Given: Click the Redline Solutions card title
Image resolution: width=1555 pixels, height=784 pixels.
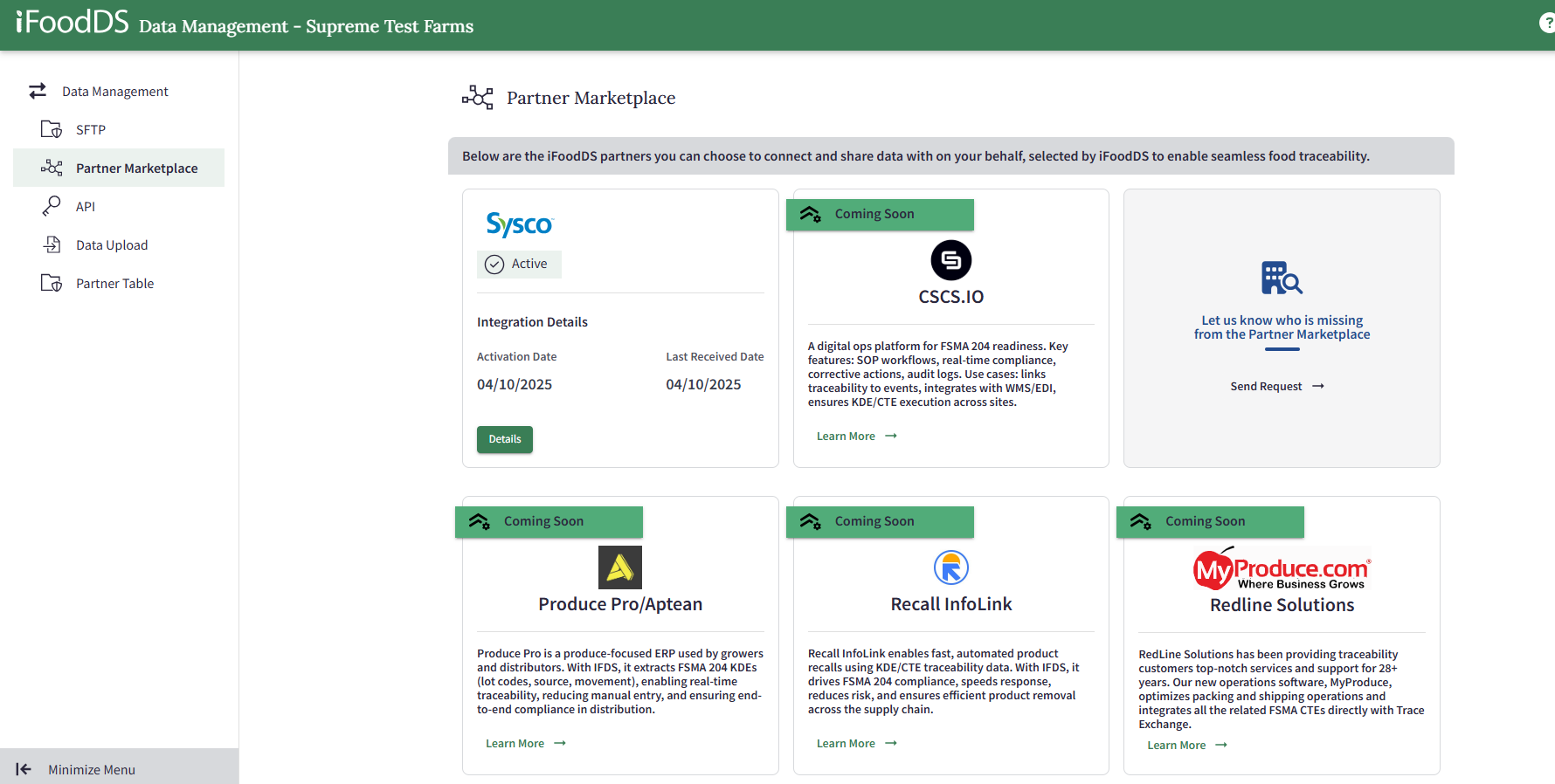Looking at the screenshot, I should tap(1282, 605).
